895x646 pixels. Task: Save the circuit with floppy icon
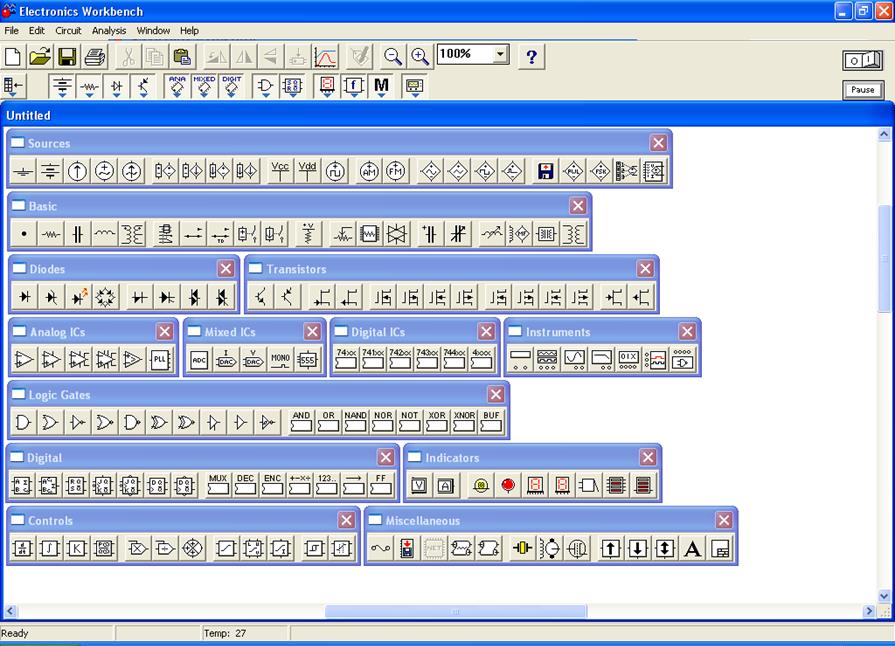tap(67, 56)
